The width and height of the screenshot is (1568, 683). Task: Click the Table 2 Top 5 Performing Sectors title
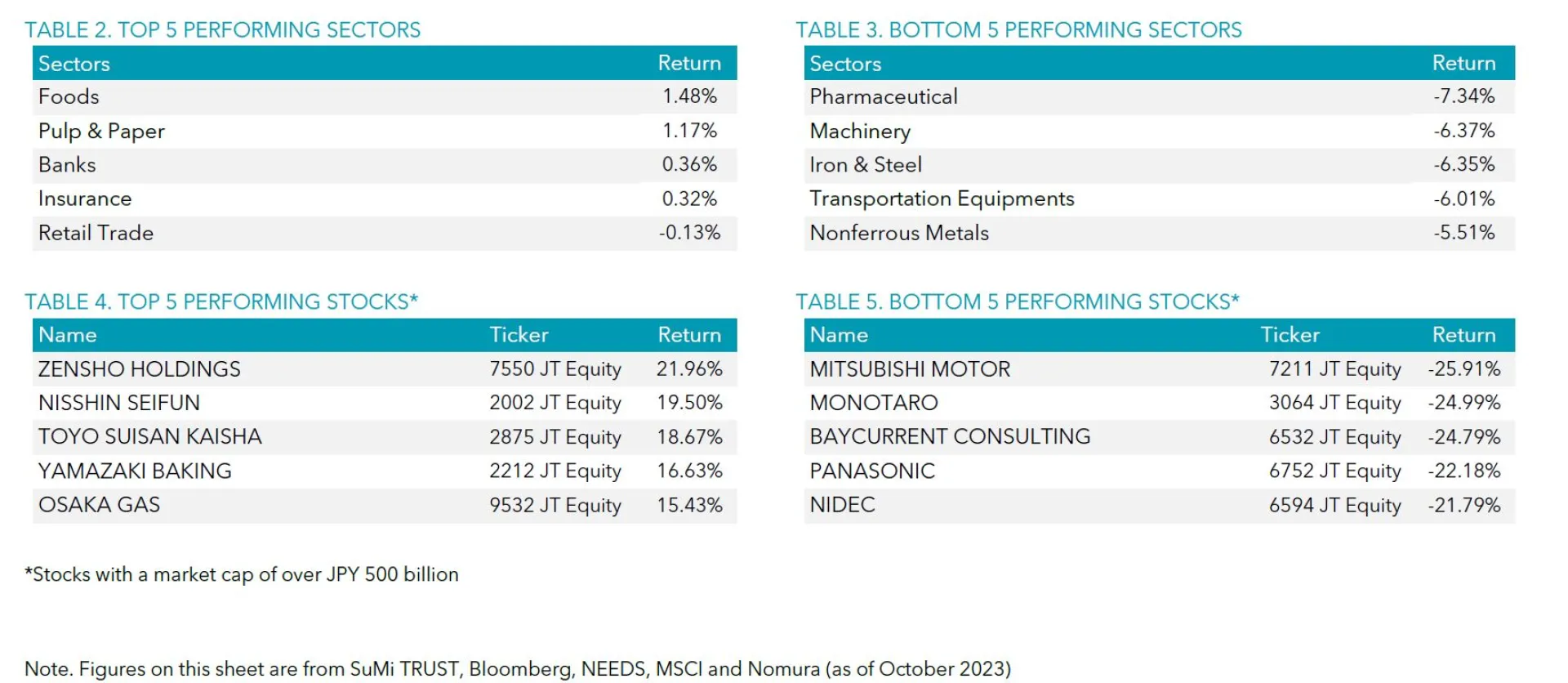coord(222,30)
